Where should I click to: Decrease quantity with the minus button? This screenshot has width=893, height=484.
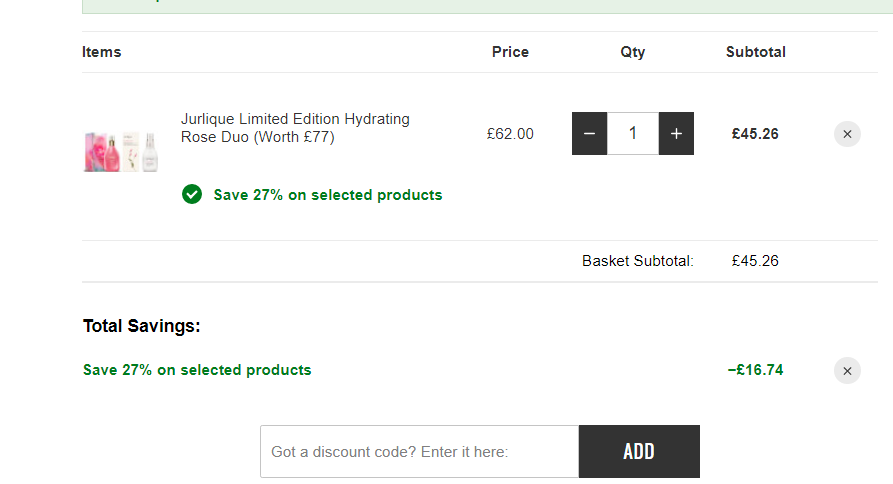pyautogui.click(x=589, y=134)
